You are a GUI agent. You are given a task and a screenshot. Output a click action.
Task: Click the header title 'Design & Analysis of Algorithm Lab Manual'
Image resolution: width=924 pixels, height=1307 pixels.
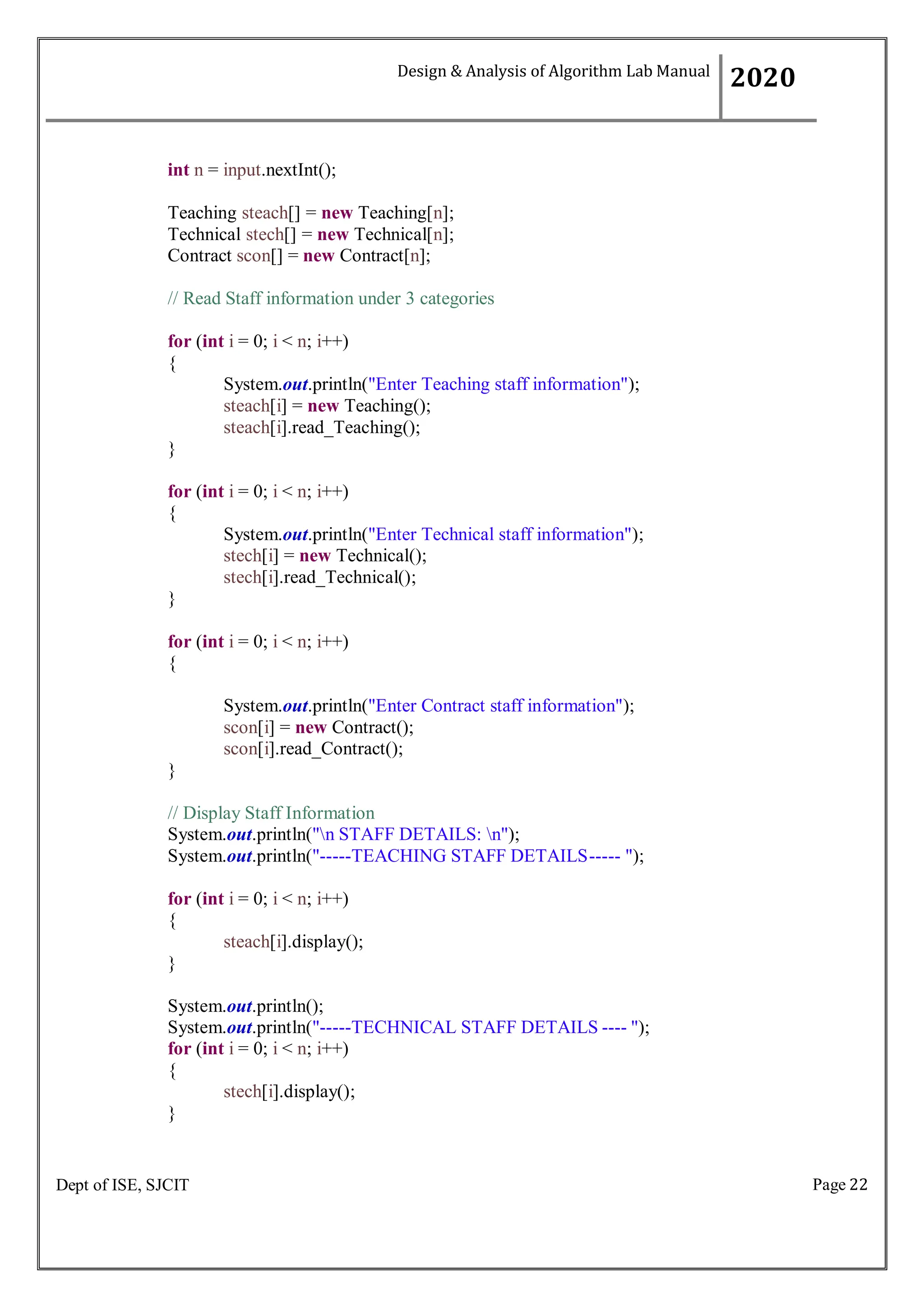(553, 71)
